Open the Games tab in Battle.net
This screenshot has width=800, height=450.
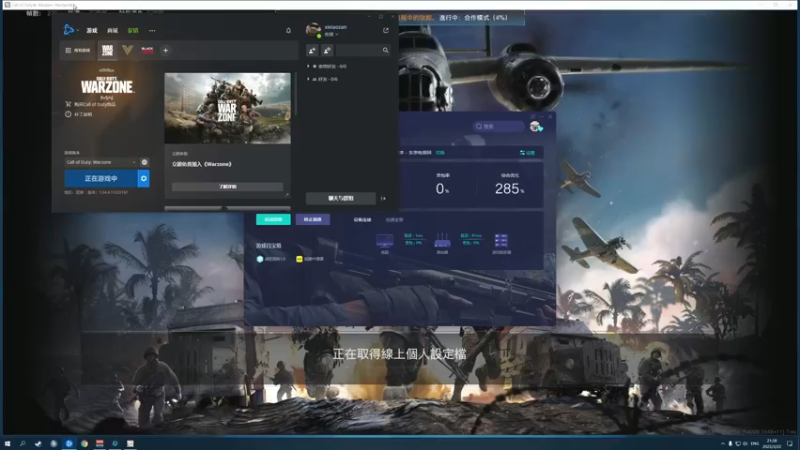92,31
